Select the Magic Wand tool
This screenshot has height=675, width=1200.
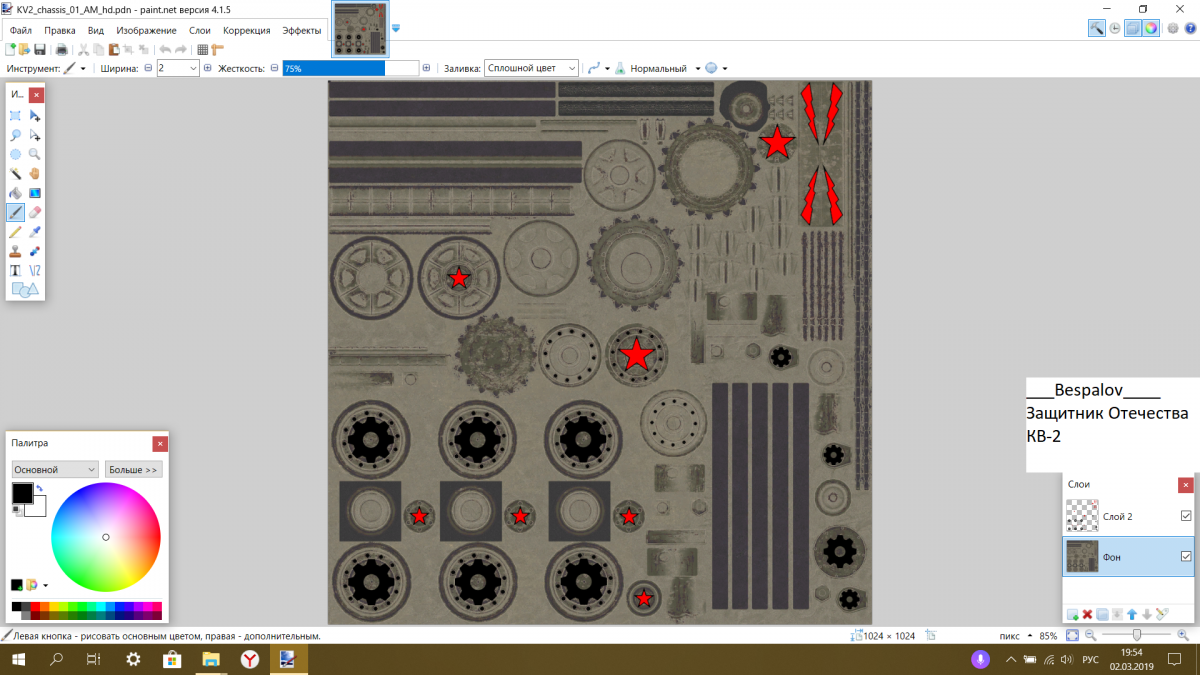click(16, 173)
